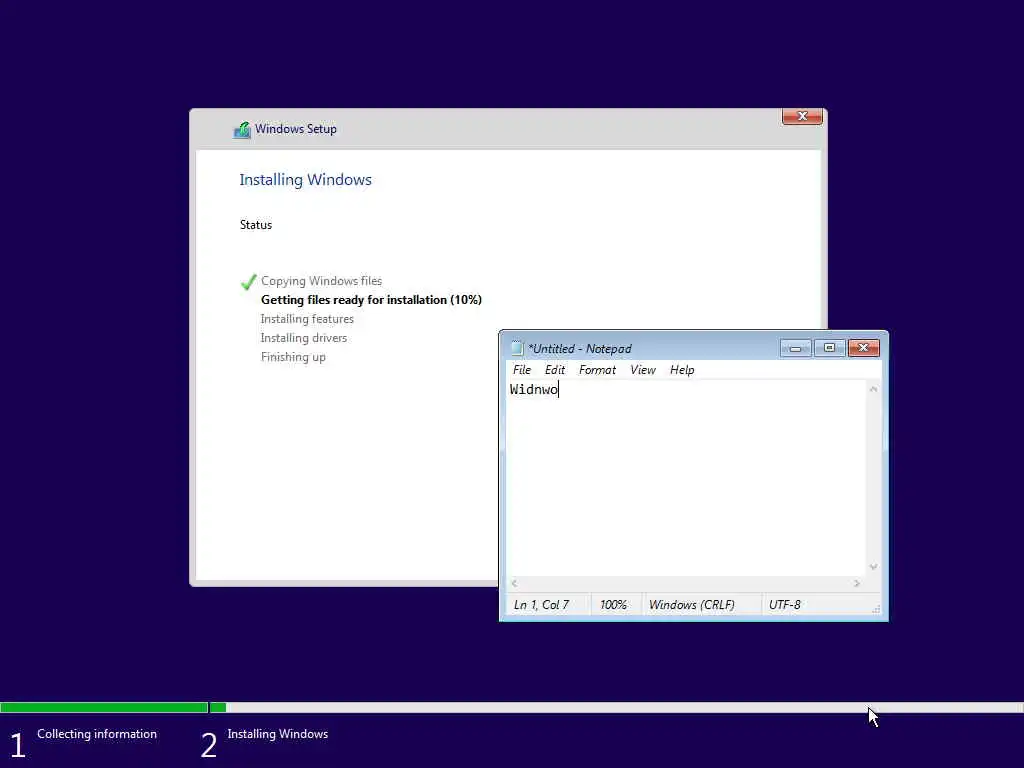Click inside the Notepad text area
The width and height of the screenshot is (1024, 768).
click(x=686, y=479)
